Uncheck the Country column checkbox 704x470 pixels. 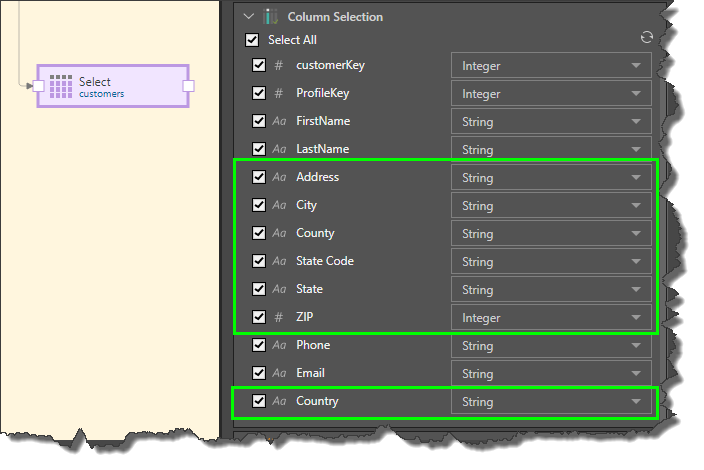[x=259, y=401]
